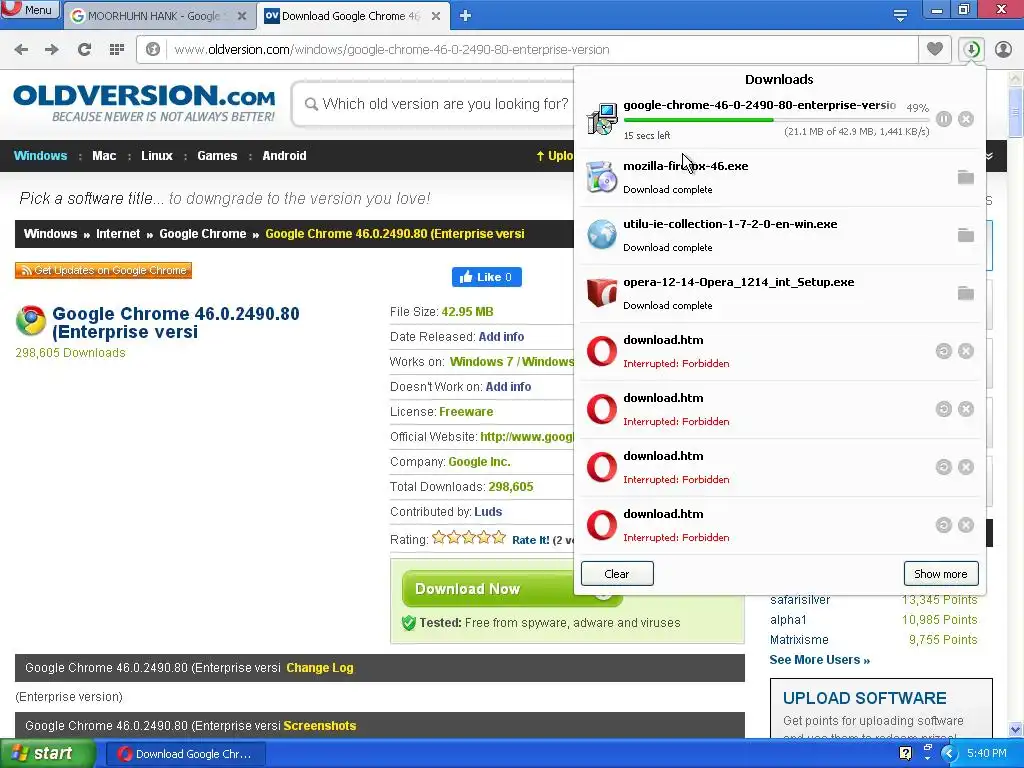Go to Google Chrome breadcrumb link

[x=202, y=234]
